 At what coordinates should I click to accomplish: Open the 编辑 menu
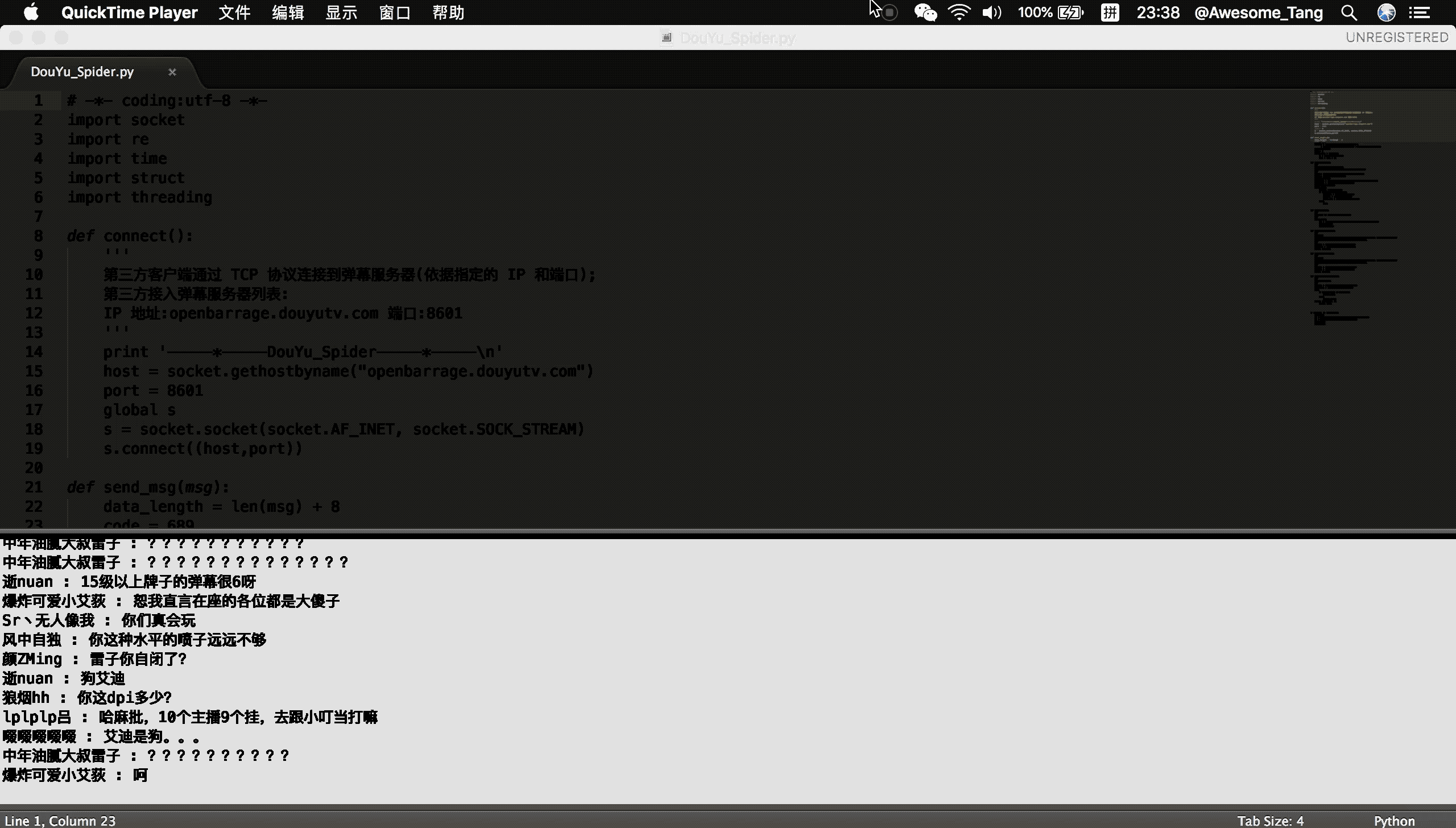tap(288, 13)
